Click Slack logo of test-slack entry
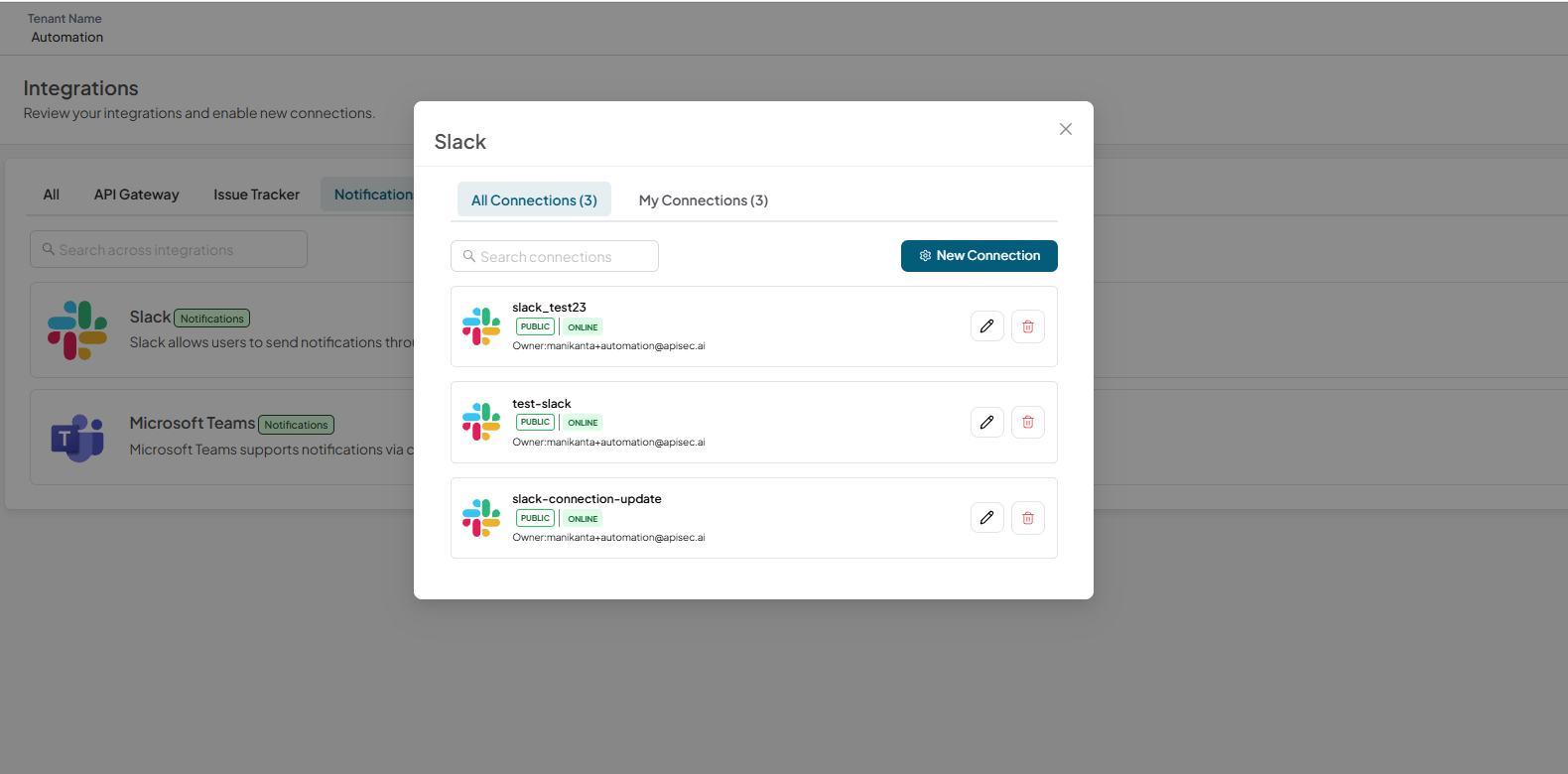 point(481,422)
